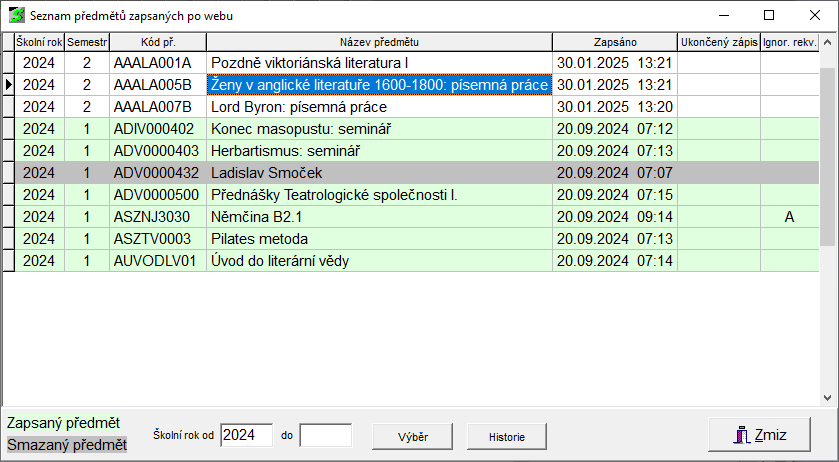
Task: Select the Pozdně viktoriánská literatura I row
Action: click(379, 63)
